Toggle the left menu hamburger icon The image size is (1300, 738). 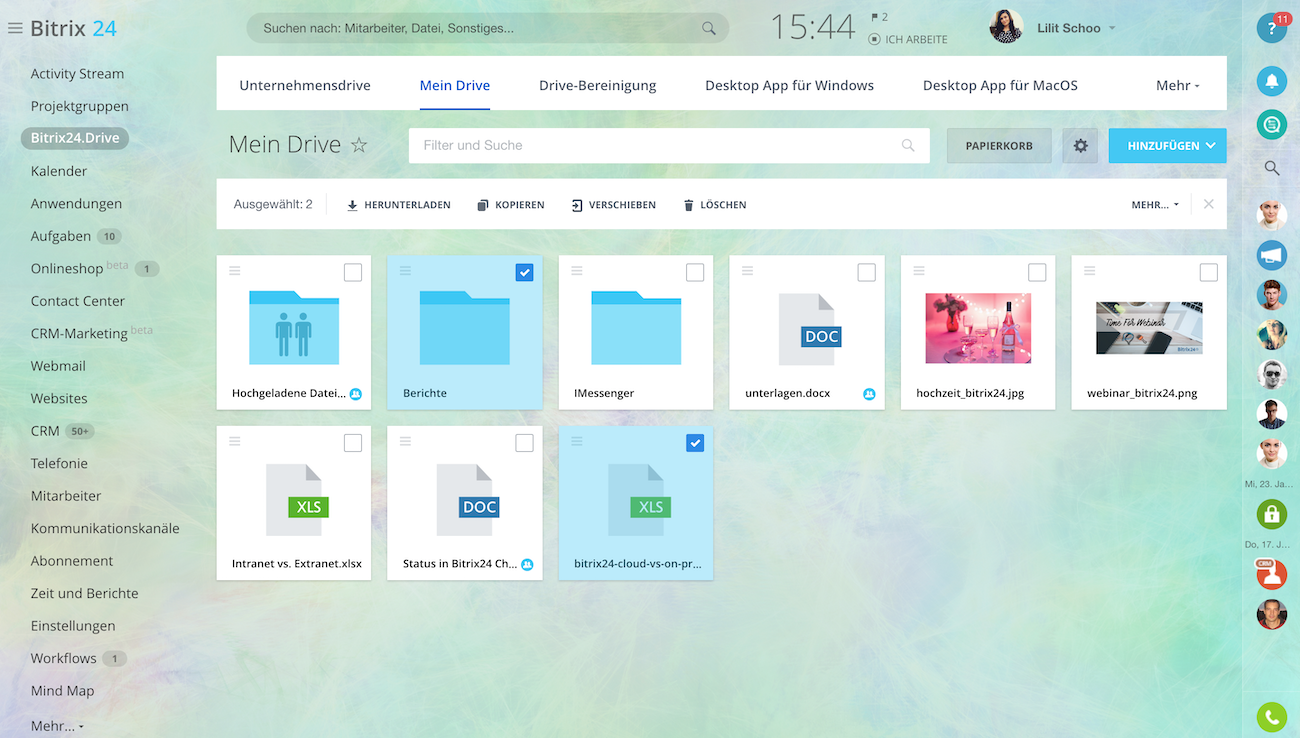14,28
